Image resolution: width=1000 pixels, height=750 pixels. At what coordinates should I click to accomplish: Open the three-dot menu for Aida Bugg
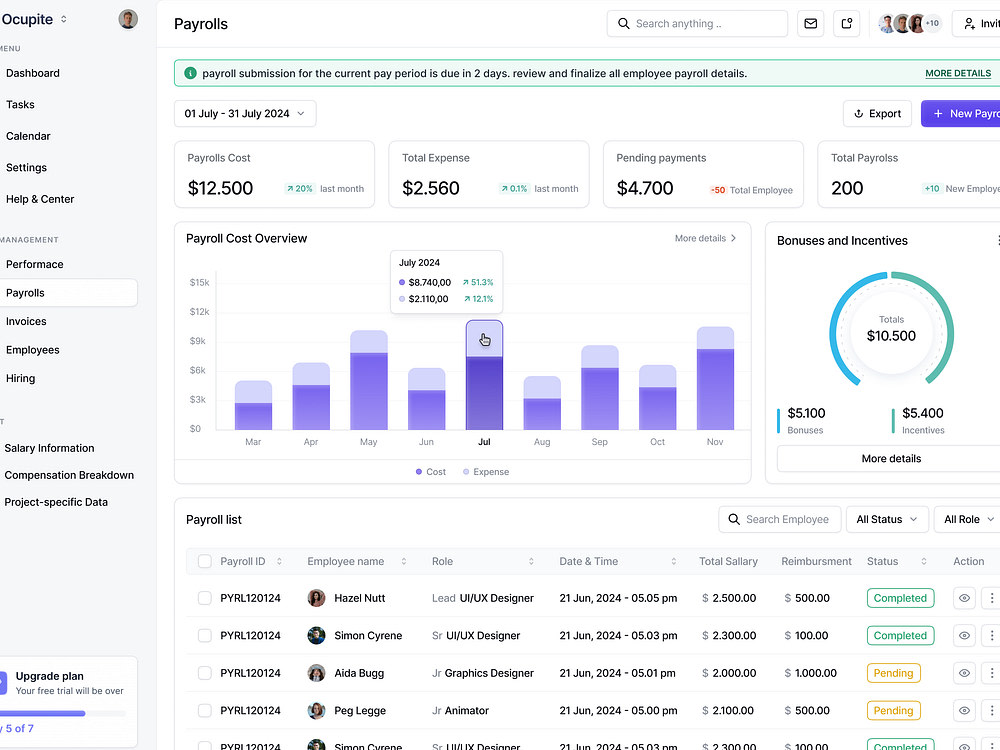pyautogui.click(x=991, y=673)
